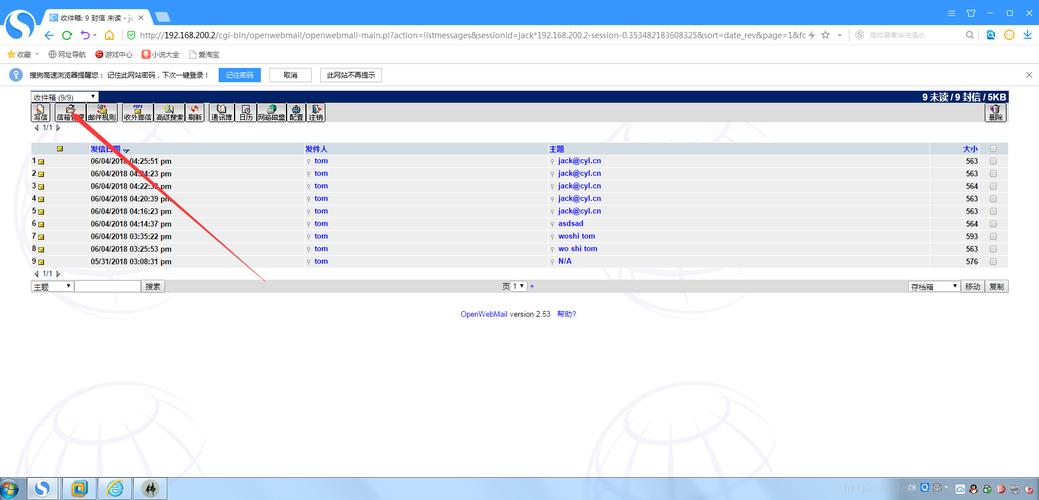
Task: Click the yellow smiley icon in browser toolbar
Action: click(1009, 35)
